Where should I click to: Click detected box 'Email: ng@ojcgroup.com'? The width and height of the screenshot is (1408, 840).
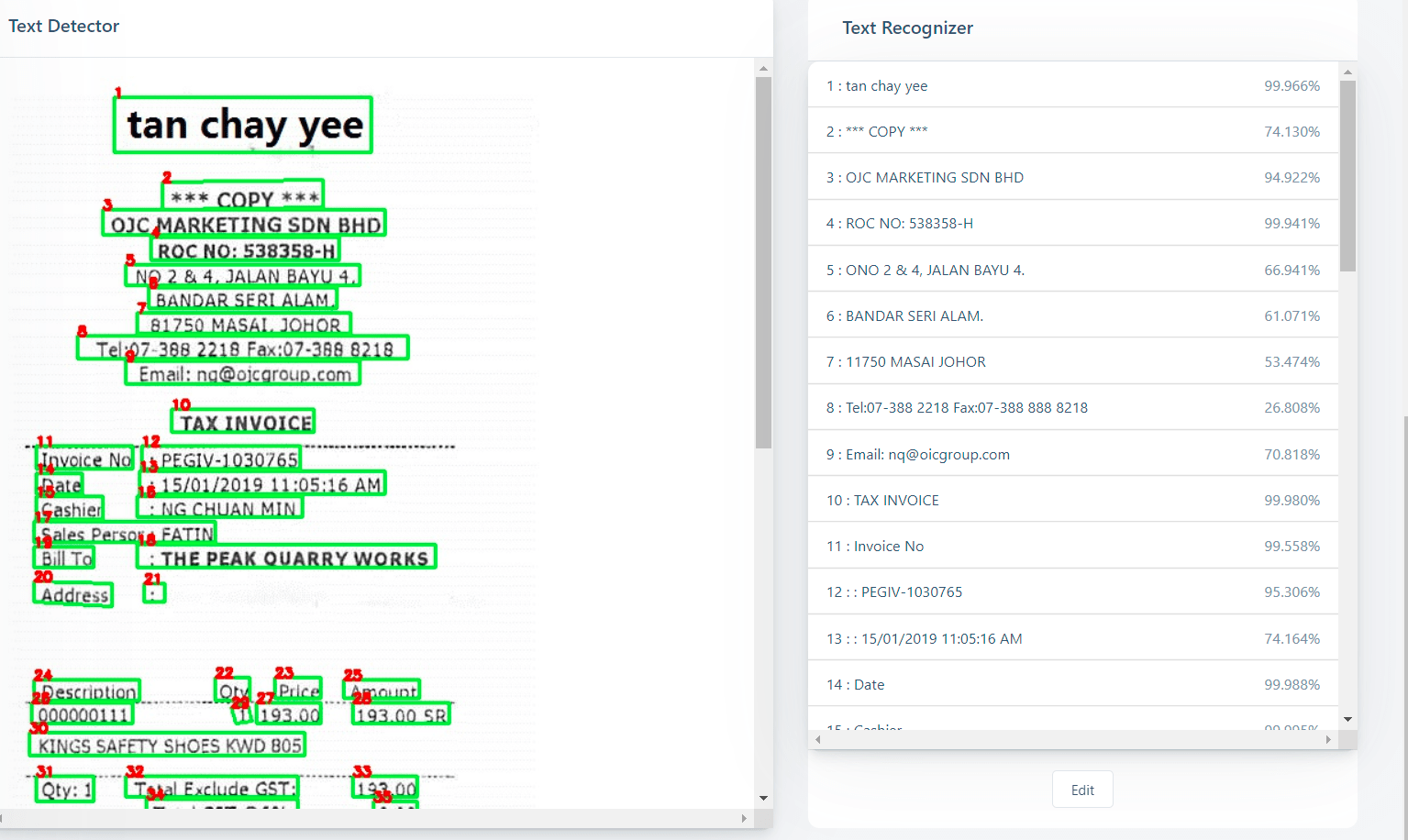(243, 372)
